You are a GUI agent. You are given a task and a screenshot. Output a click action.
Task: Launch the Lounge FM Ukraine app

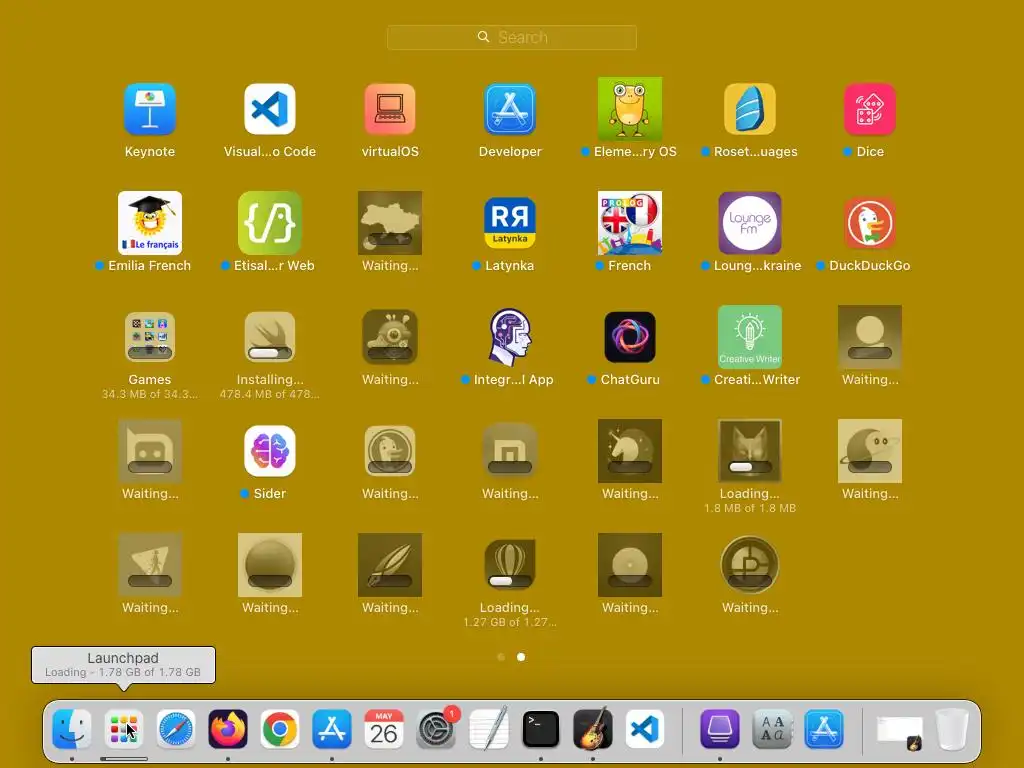pos(750,223)
